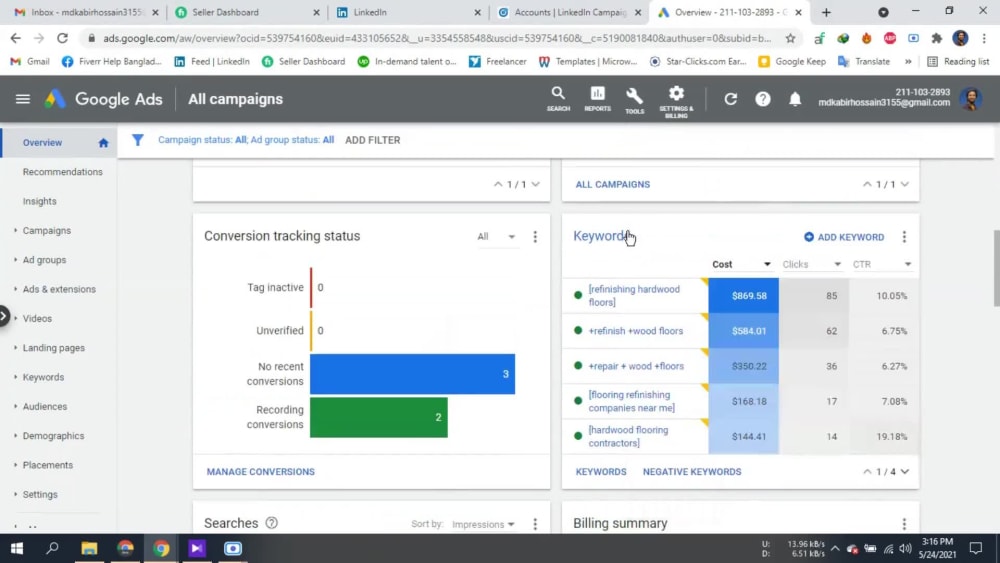This screenshot has width=1000, height=563.
Task: Open Landing pages in sidebar
Action: point(54,347)
